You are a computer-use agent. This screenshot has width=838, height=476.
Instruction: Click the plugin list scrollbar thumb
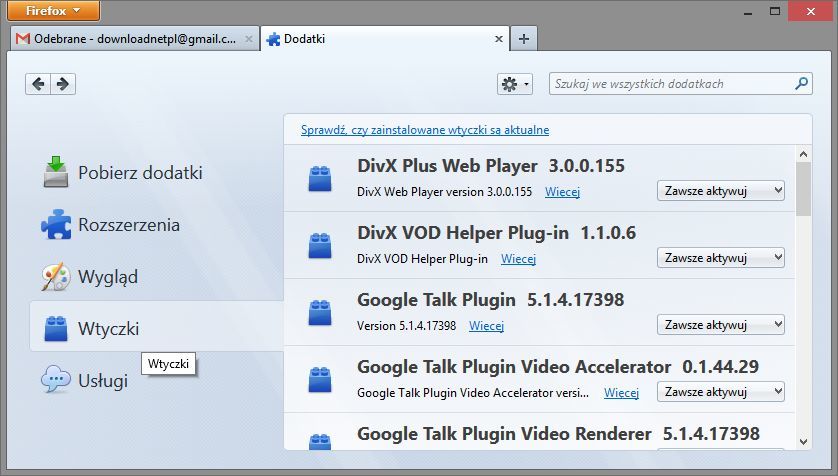pos(803,189)
